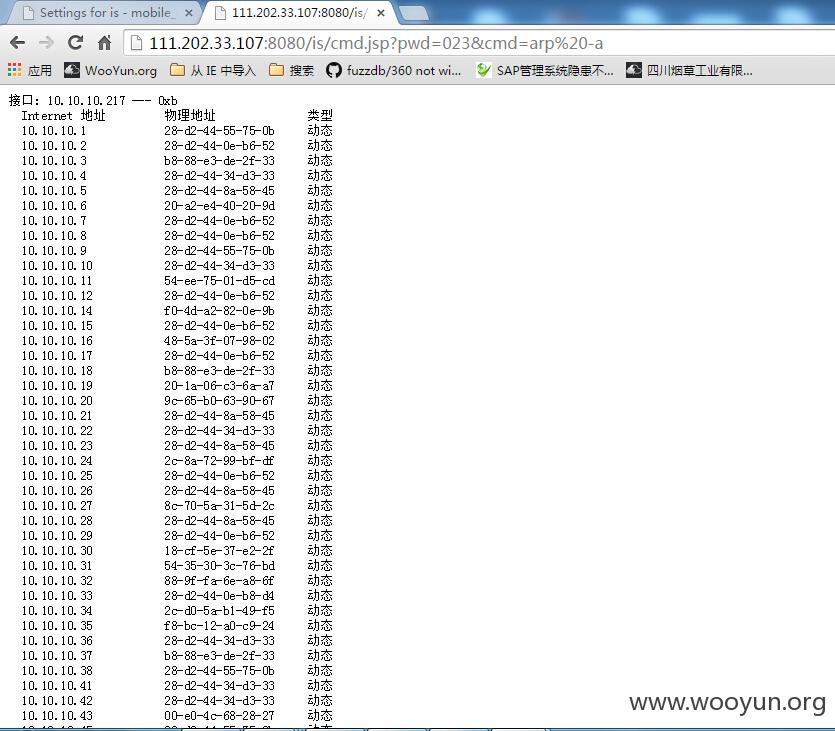Image resolution: width=835 pixels, height=731 pixels.
Task: Click the 物理地址 column header
Action: [x=190, y=116]
